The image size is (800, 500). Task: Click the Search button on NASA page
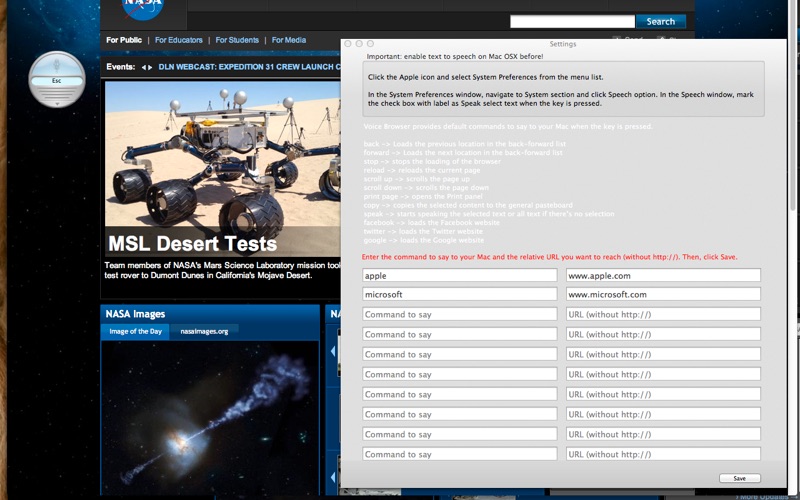[661, 21]
